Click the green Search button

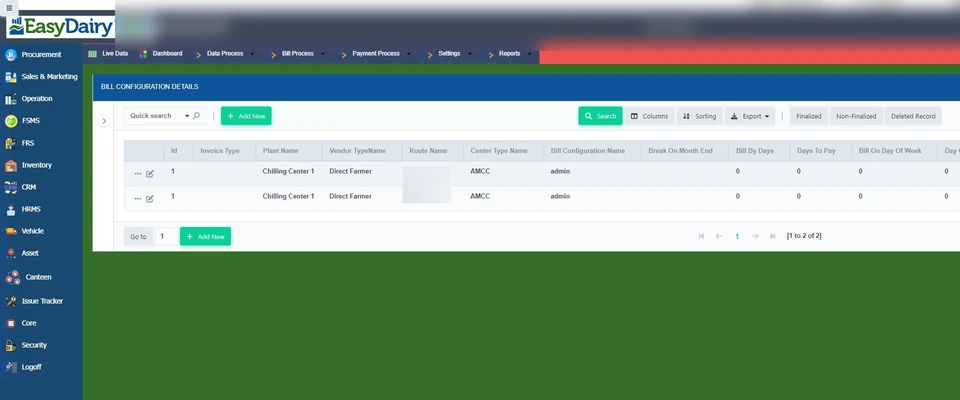600,116
